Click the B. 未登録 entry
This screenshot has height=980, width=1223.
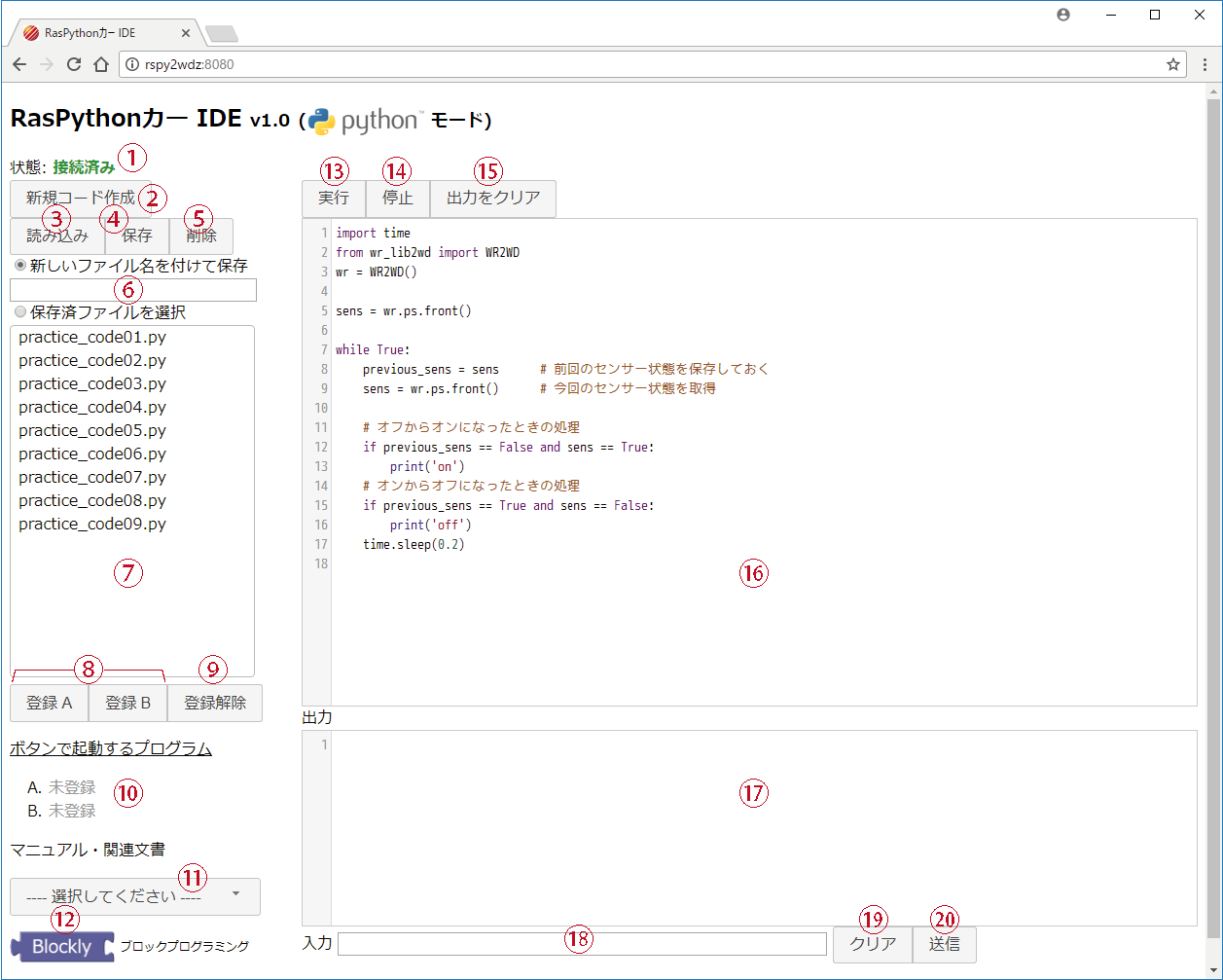[62, 811]
